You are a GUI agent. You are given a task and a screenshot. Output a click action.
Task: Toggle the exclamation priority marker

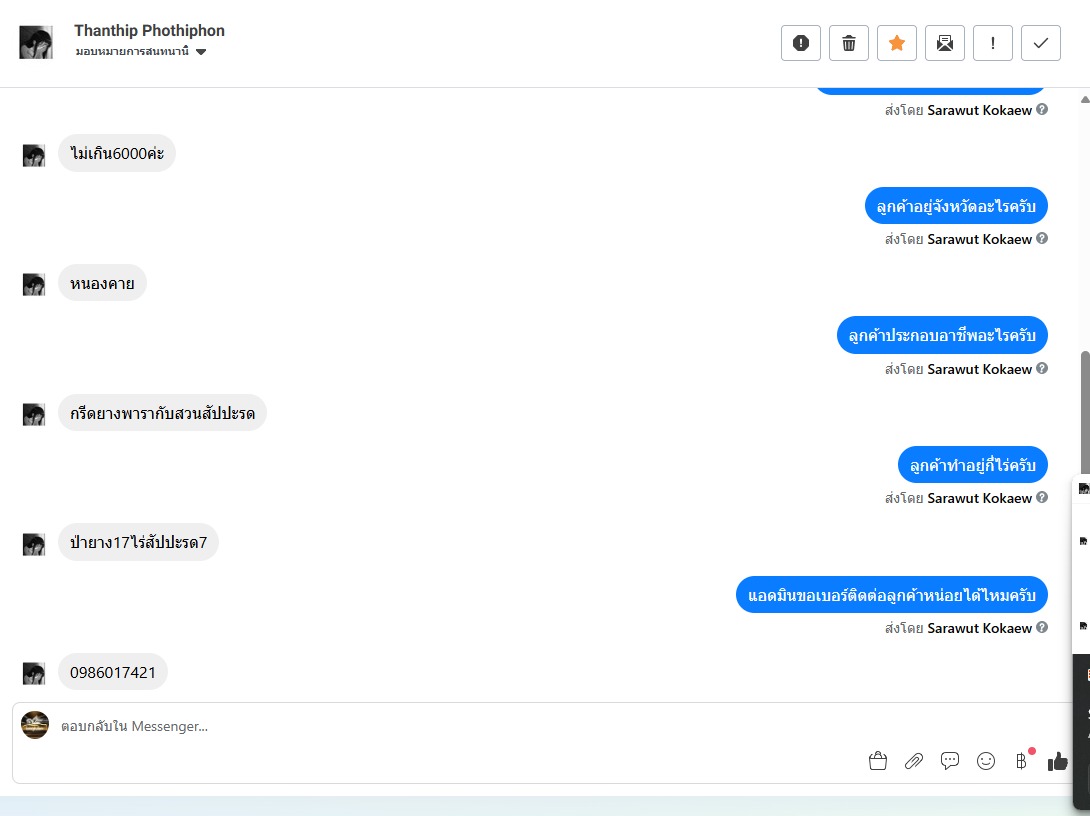coord(992,43)
